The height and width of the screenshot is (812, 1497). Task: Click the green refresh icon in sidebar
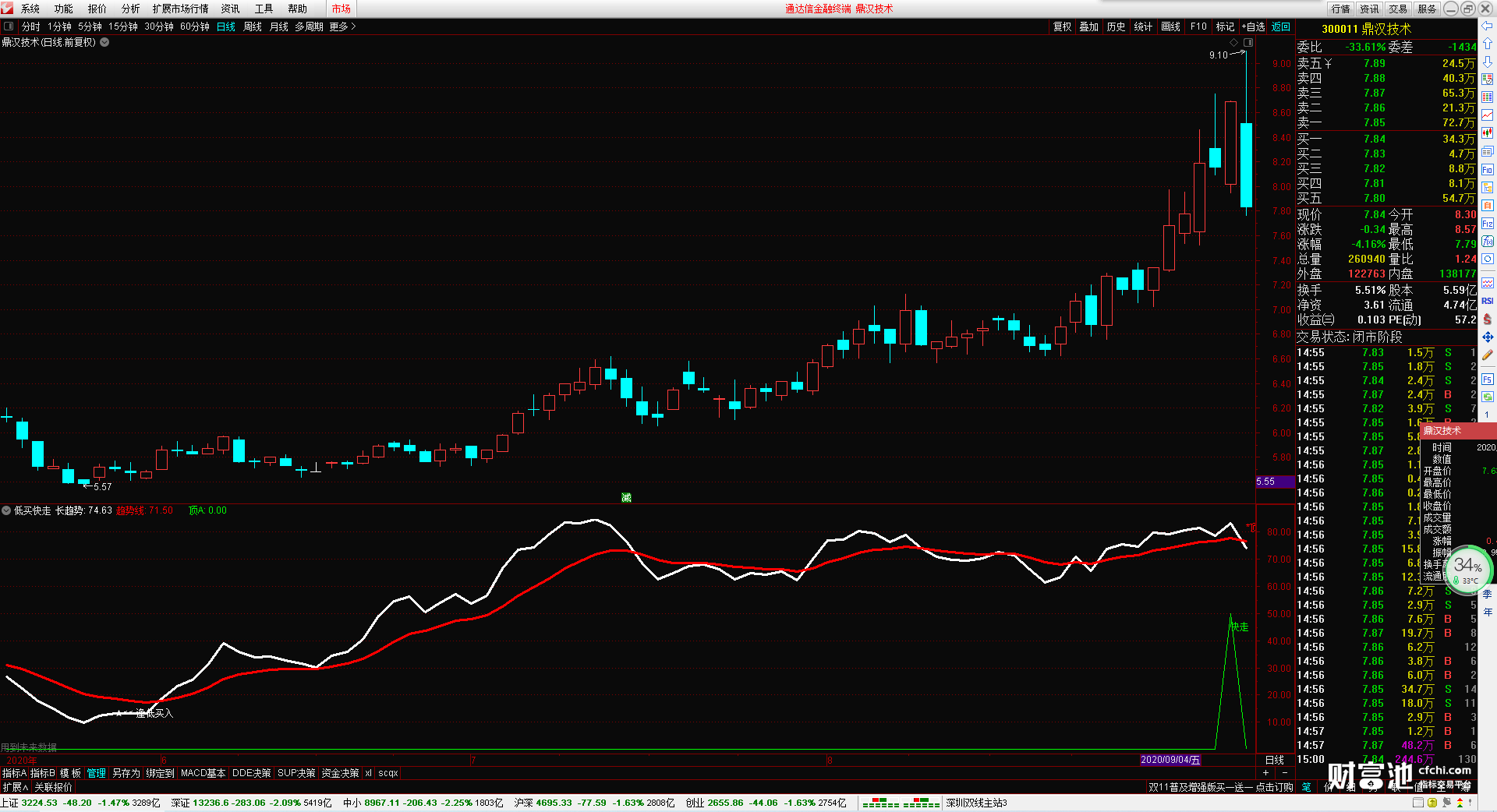(x=1488, y=397)
